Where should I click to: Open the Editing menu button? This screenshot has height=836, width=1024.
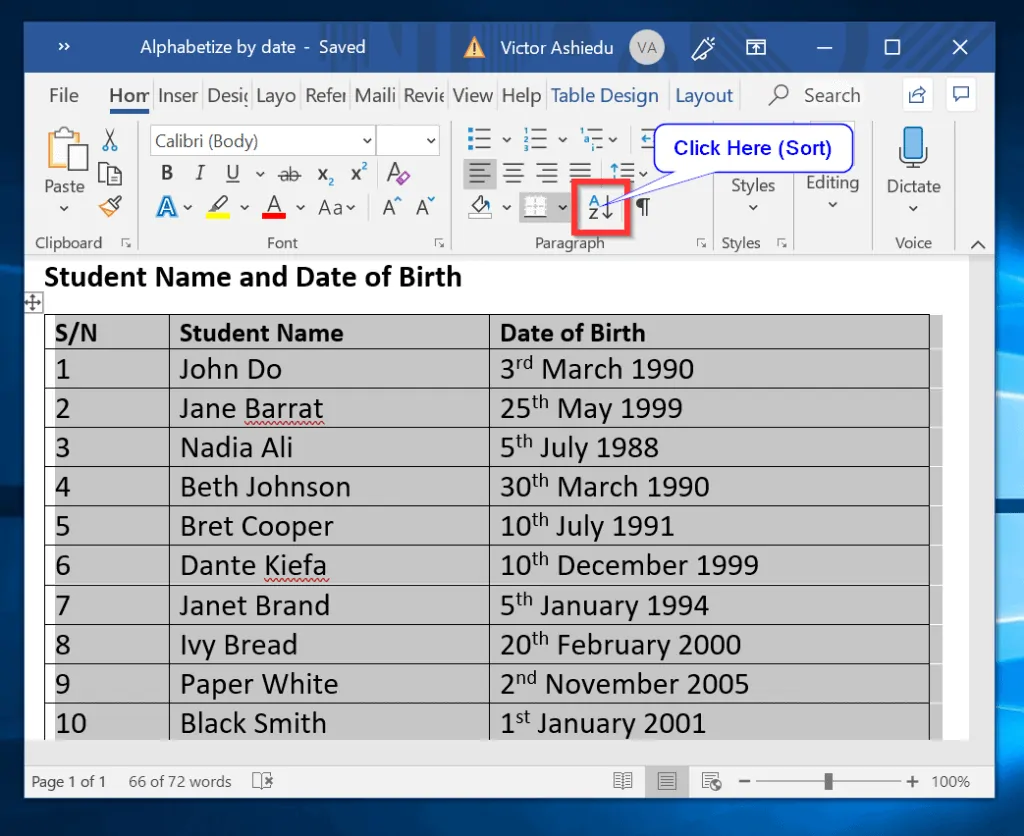[831, 190]
